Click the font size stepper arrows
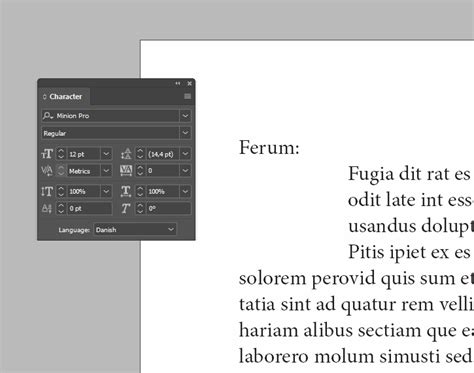The width and height of the screenshot is (474, 373). pyautogui.click(x=61, y=154)
